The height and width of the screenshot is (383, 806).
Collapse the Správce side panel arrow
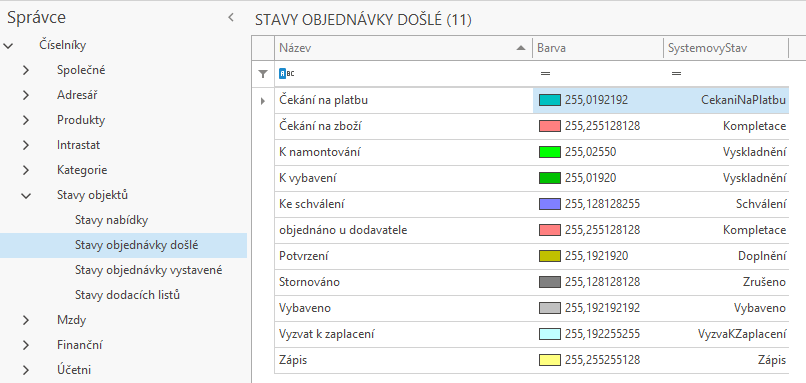tap(231, 17)
